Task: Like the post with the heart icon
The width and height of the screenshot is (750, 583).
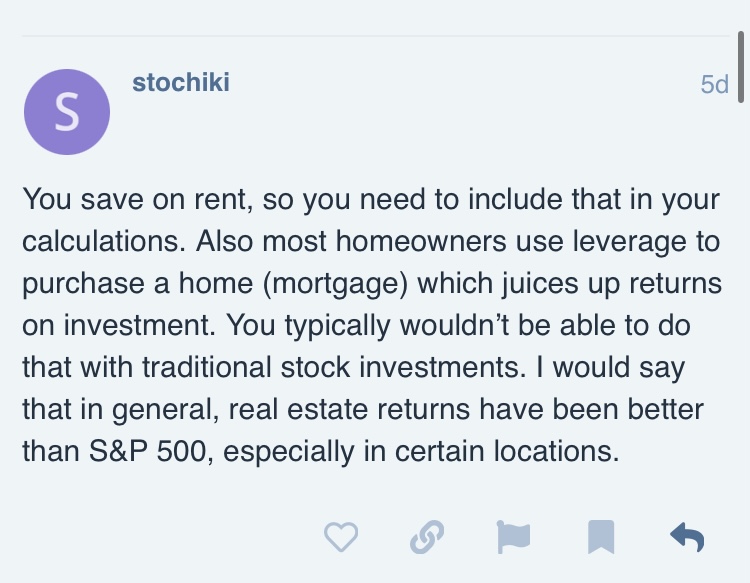Action: tap(341, 537)
